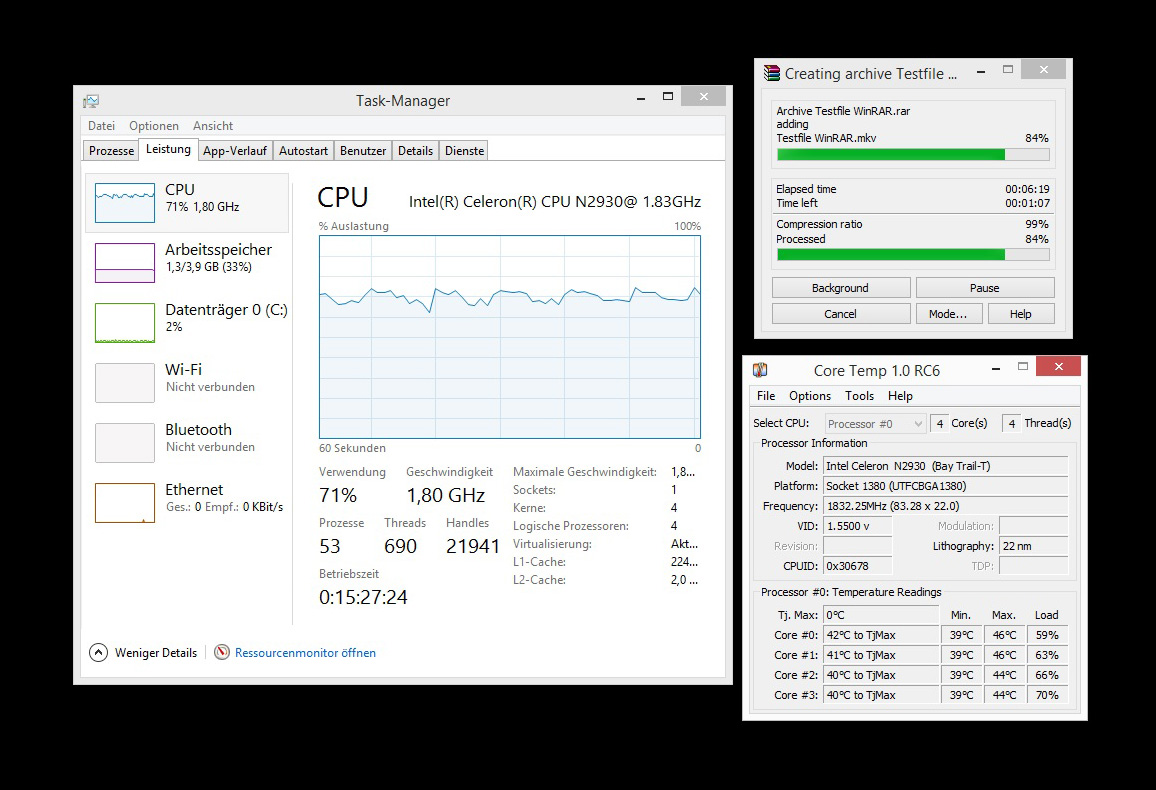This screenshot has width=1156, height=790.
Task: Click the Betriebszeit value 0:15:27:24
Action: 363,597
